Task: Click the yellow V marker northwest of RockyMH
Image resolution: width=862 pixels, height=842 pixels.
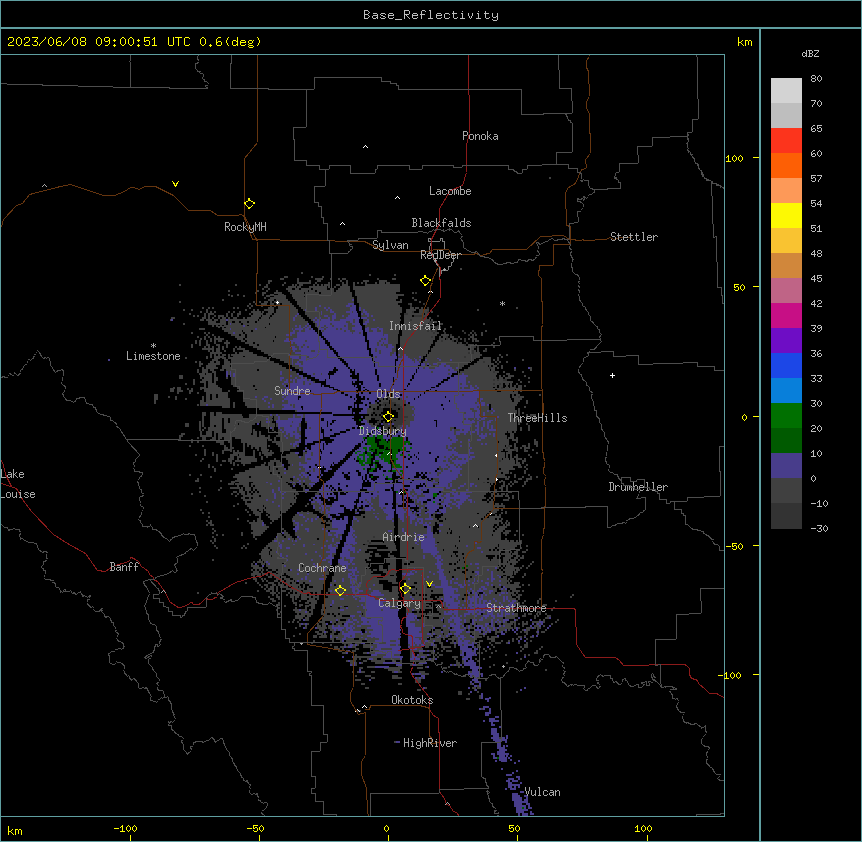Action: point(175,184)
